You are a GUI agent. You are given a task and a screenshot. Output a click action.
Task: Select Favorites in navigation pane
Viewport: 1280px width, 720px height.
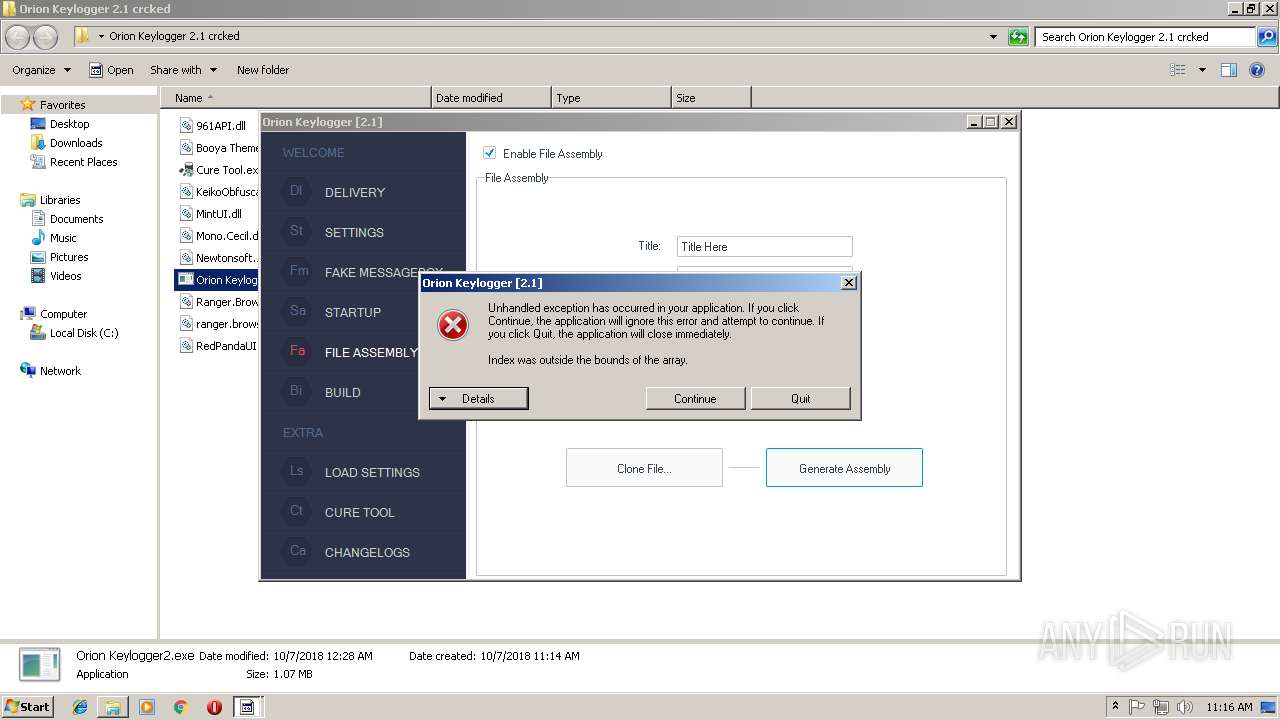(62, 104)
